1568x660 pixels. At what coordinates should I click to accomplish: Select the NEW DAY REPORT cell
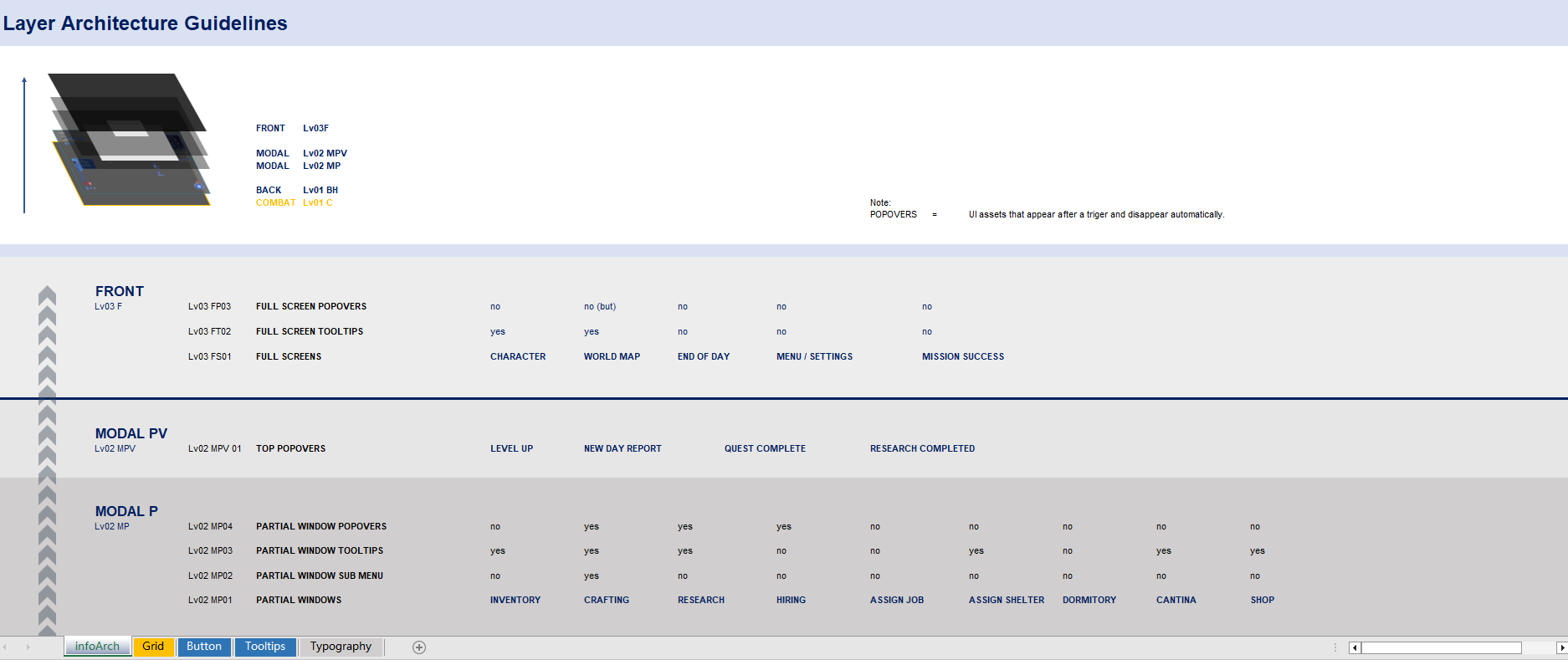(x=623, y=449)
